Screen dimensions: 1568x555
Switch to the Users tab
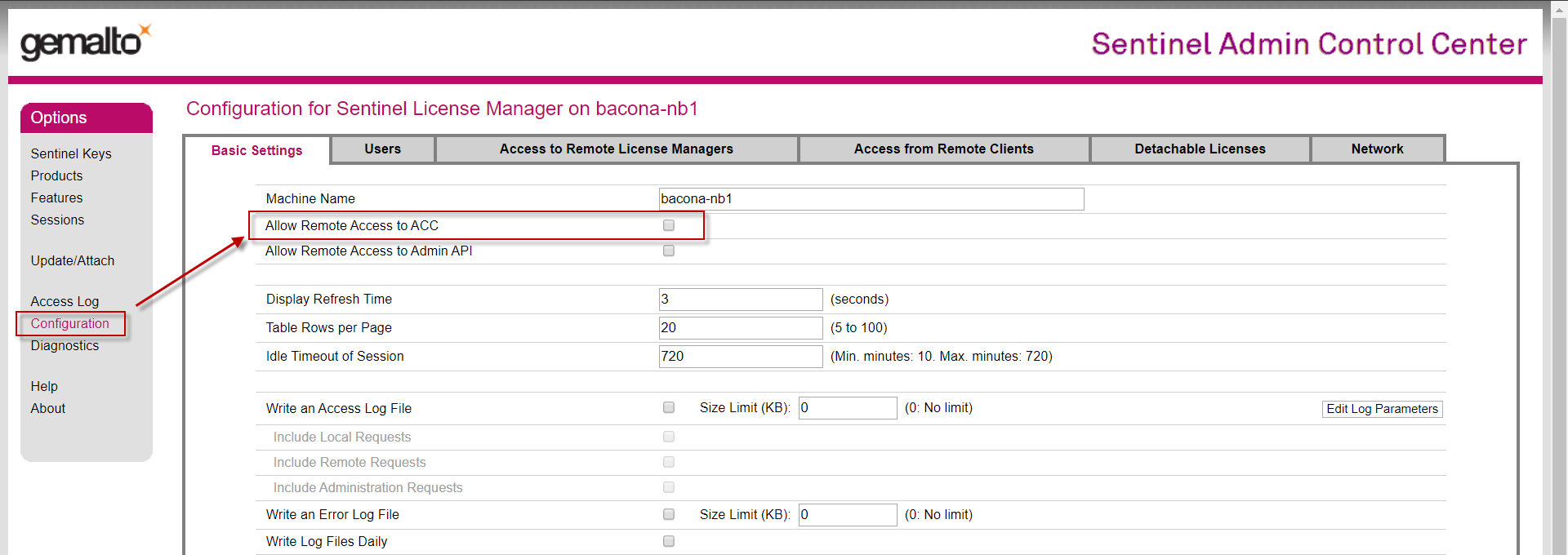(x=382, y=149)
